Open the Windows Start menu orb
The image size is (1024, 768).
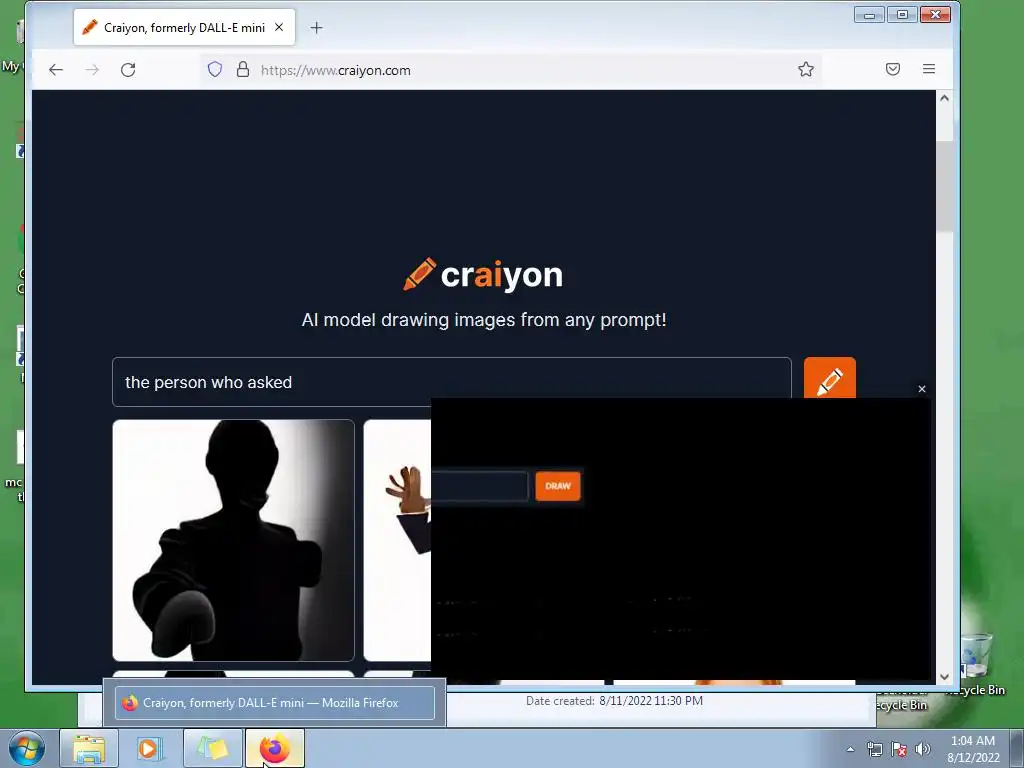pyautogui.click(x=26, y=748)
